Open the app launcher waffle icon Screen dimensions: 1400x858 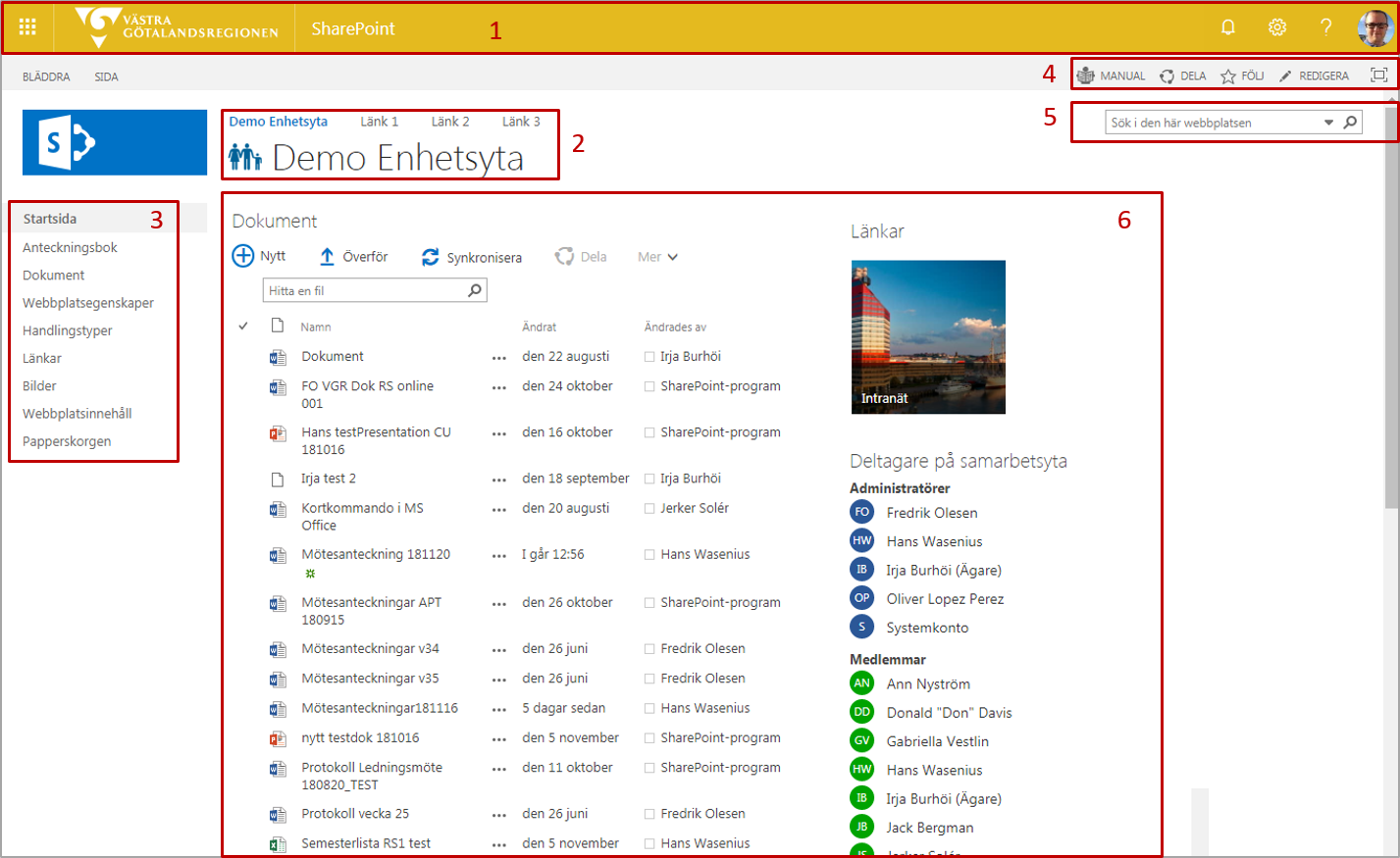pyautogui.click(x=27, y=27)
